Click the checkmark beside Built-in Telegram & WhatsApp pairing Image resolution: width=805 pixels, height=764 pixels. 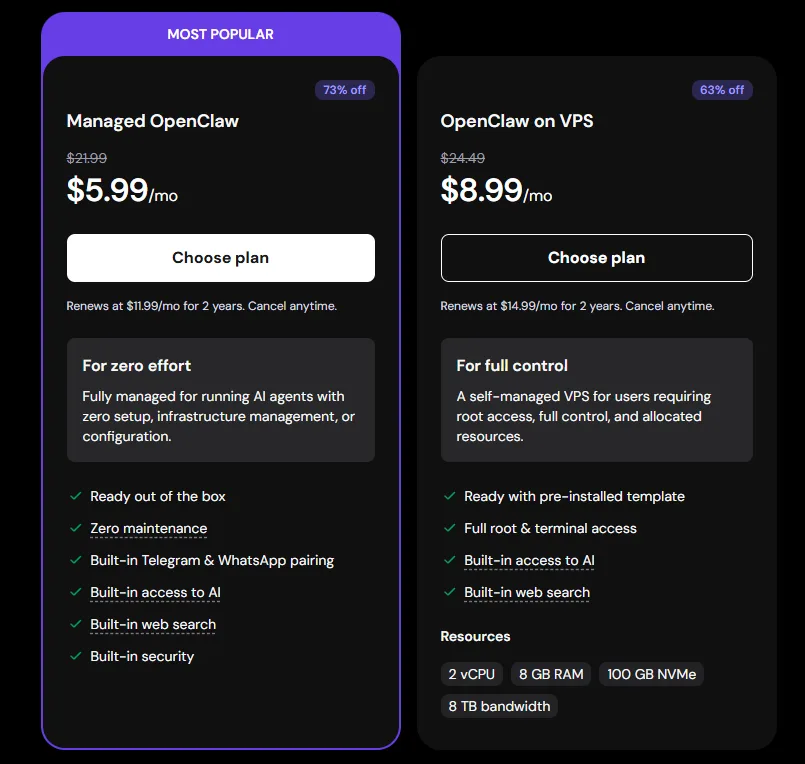click(x=75, y=560)
